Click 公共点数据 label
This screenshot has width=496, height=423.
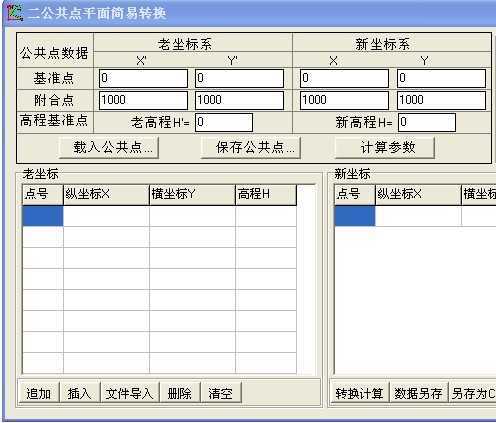pyautogui.click(x=54, y=53)
